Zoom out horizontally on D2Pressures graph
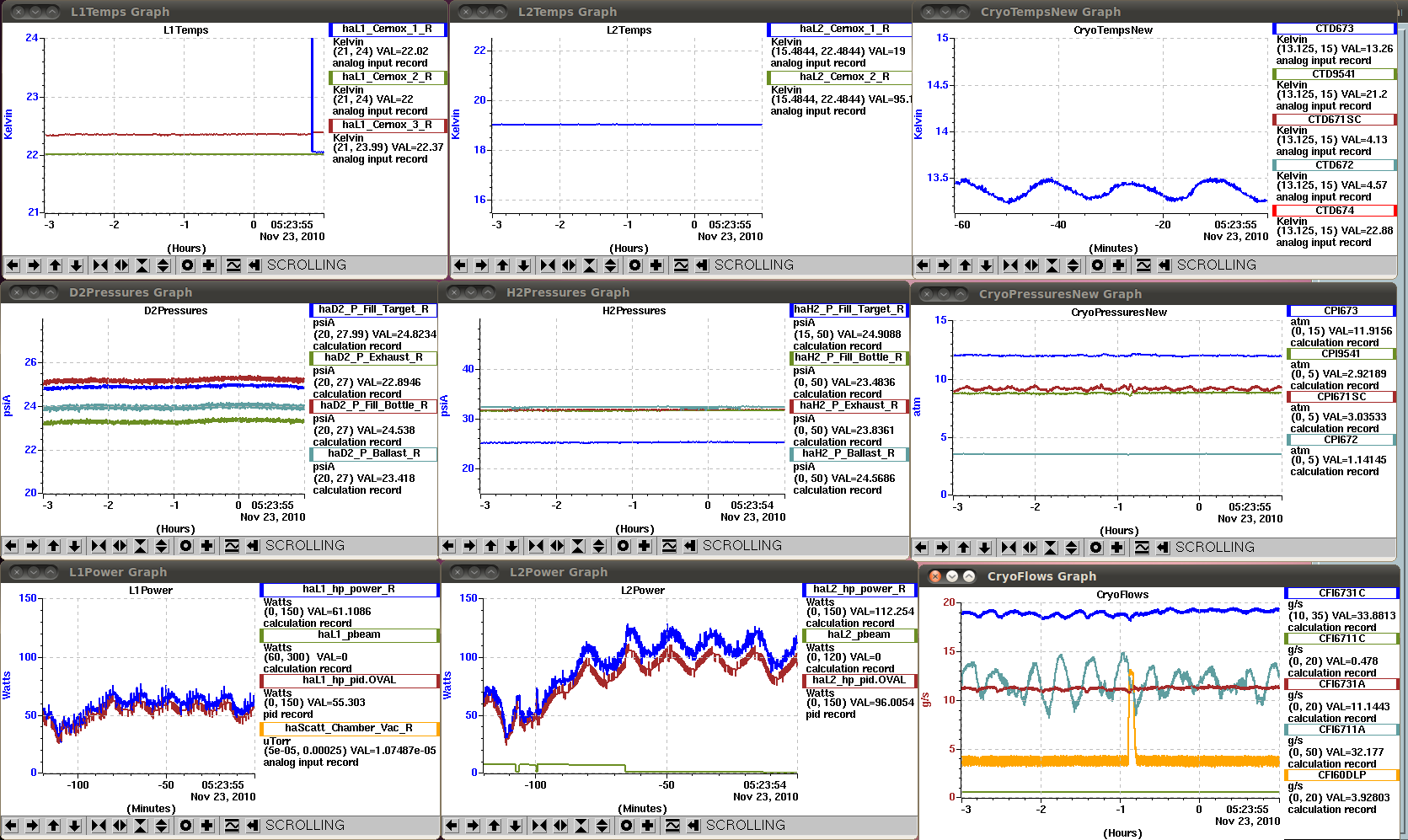The height and width of the screenshot is (840, 1408). [120, 546]
